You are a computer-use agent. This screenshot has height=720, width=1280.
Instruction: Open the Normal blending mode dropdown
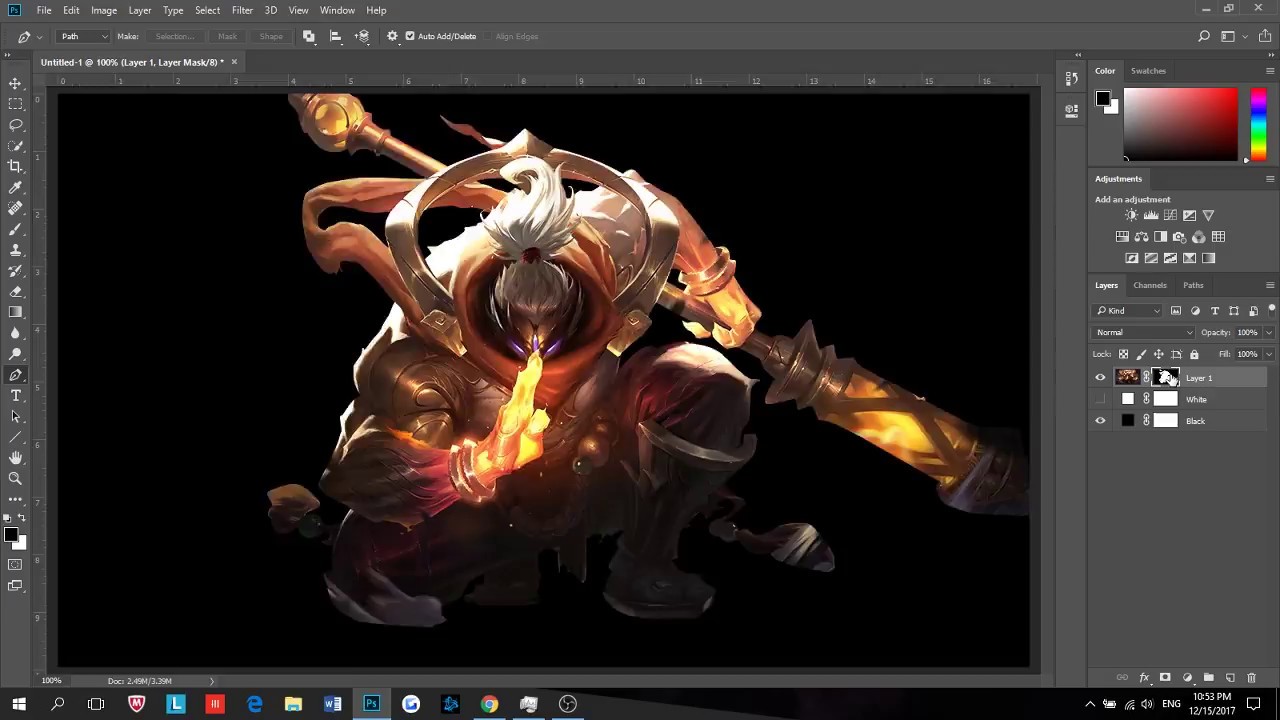click(x=1143, y=332)
